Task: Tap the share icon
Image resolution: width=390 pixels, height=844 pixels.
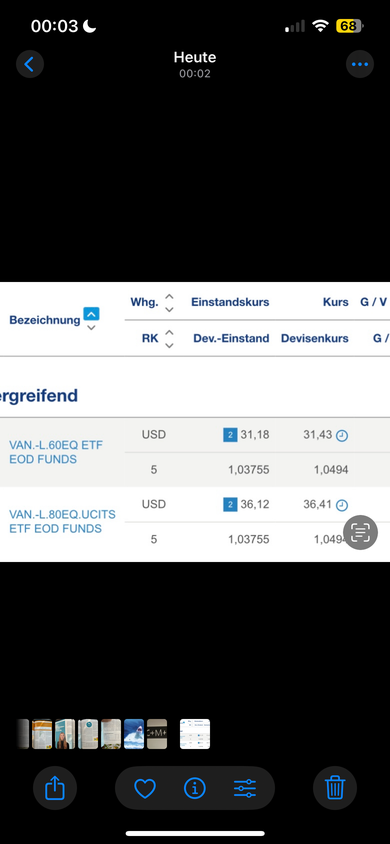Action: [55, 789]
